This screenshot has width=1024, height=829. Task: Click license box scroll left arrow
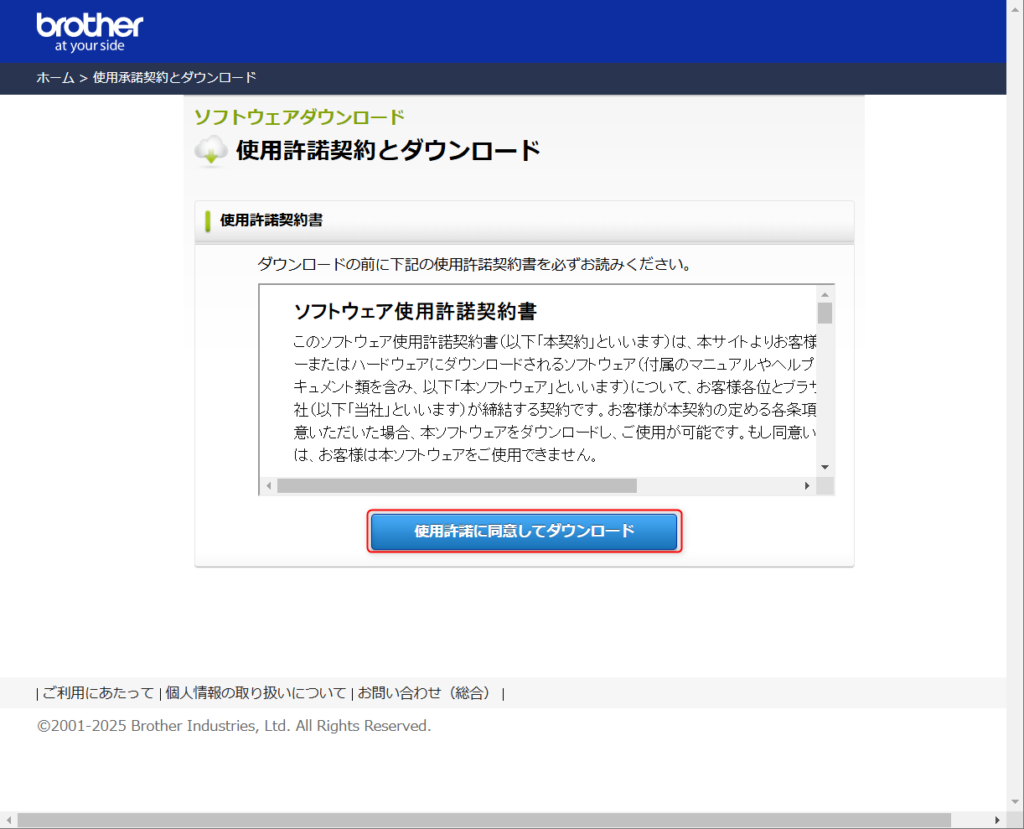tap(268, 485)
